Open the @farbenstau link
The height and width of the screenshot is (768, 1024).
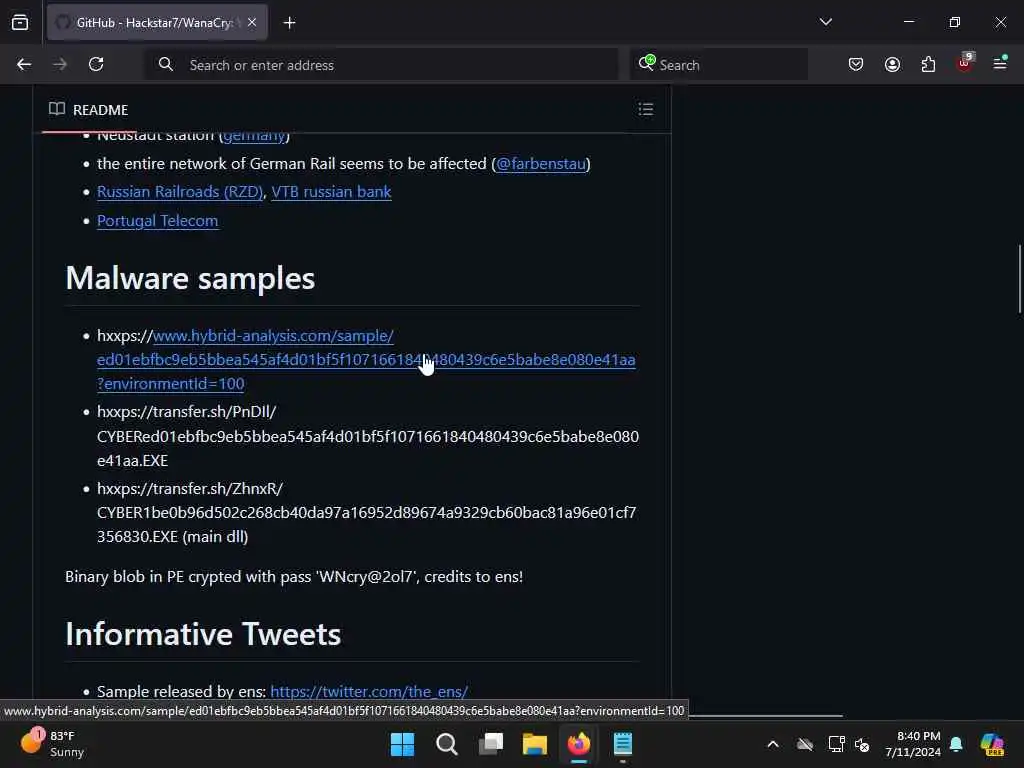(541, 164)
